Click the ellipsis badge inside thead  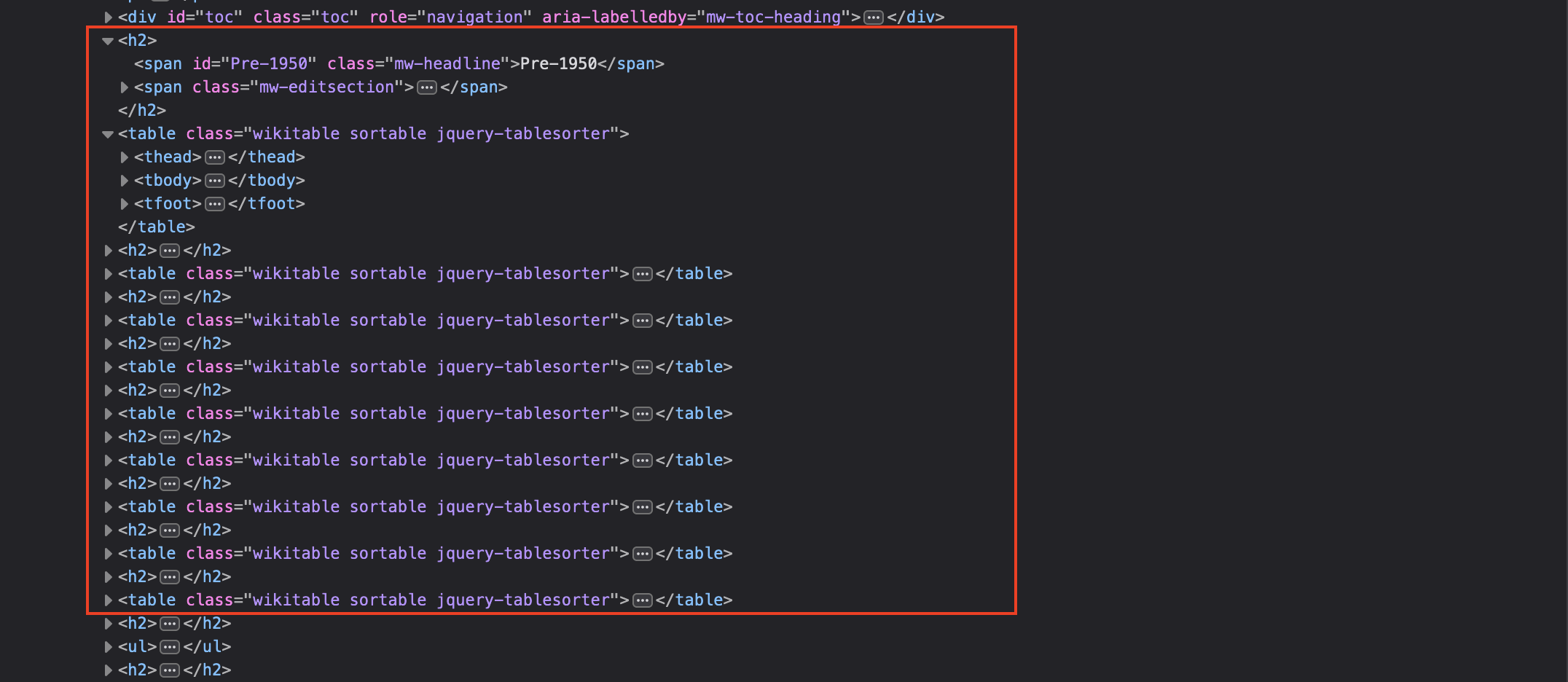point(215,157)
